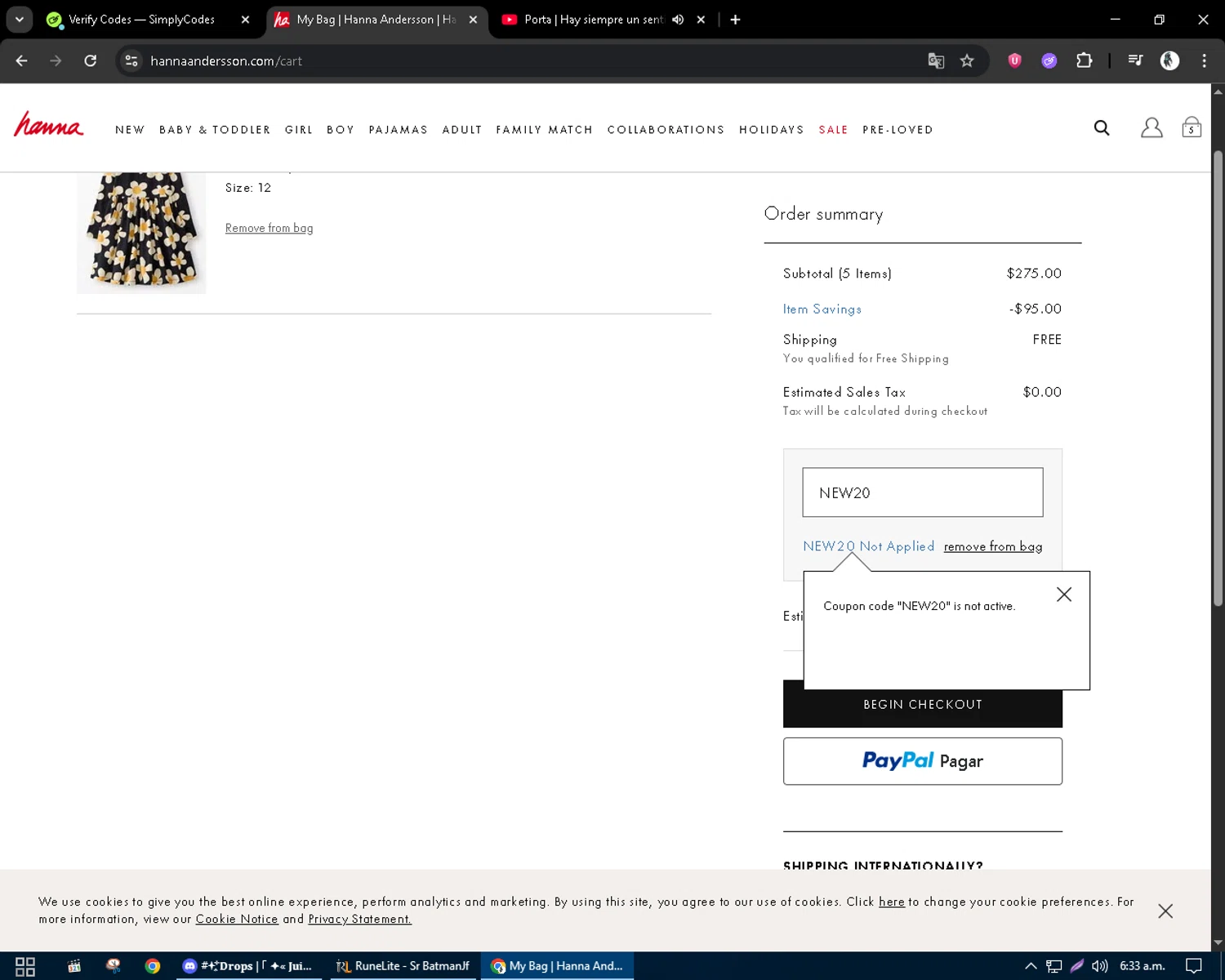This screenshot has height=980, width=1225.
Task: Open the system tray volume icon
Action: coord(1100,966)
